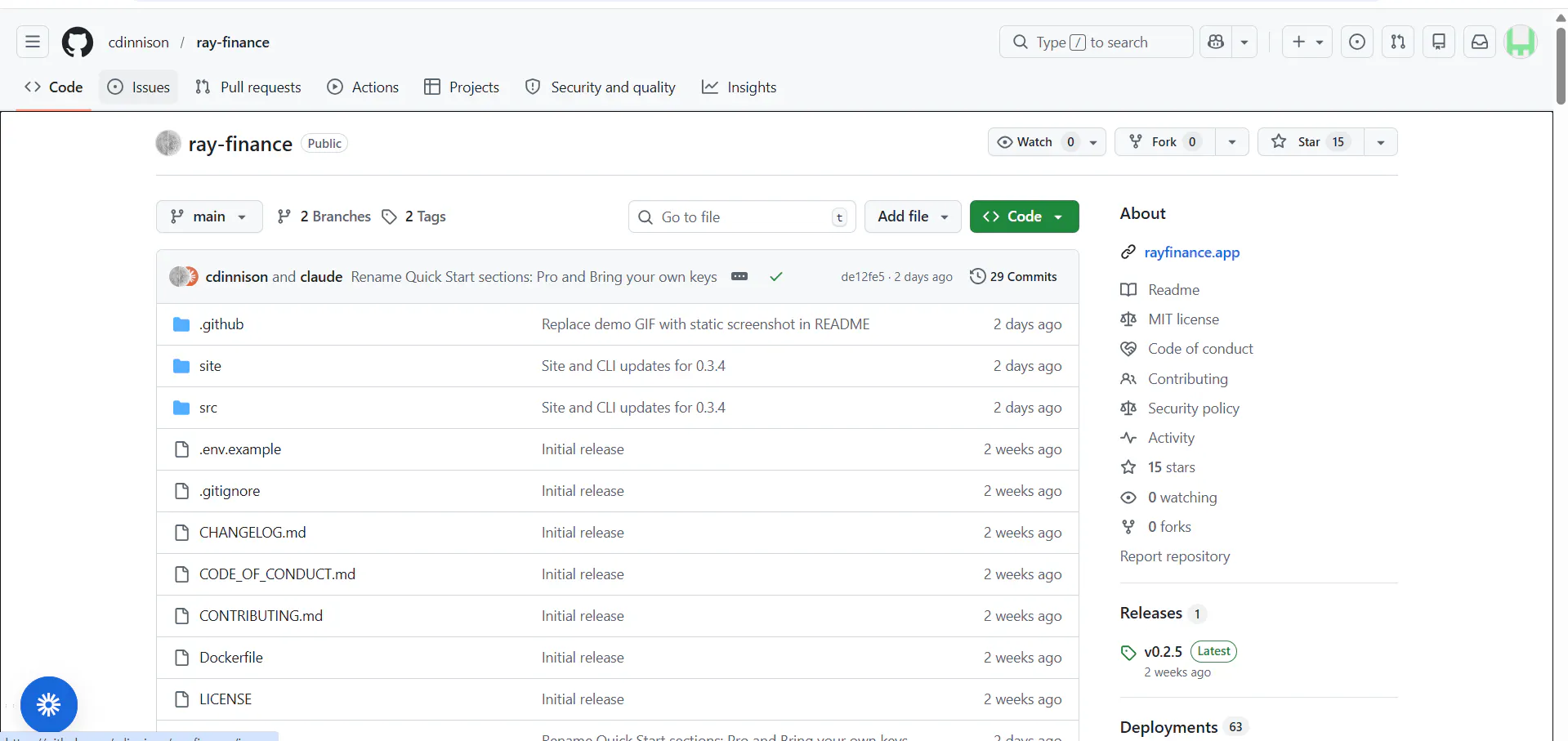1568x741 pixels.
Task: View 0 forks link
Action: (1169, 527)
